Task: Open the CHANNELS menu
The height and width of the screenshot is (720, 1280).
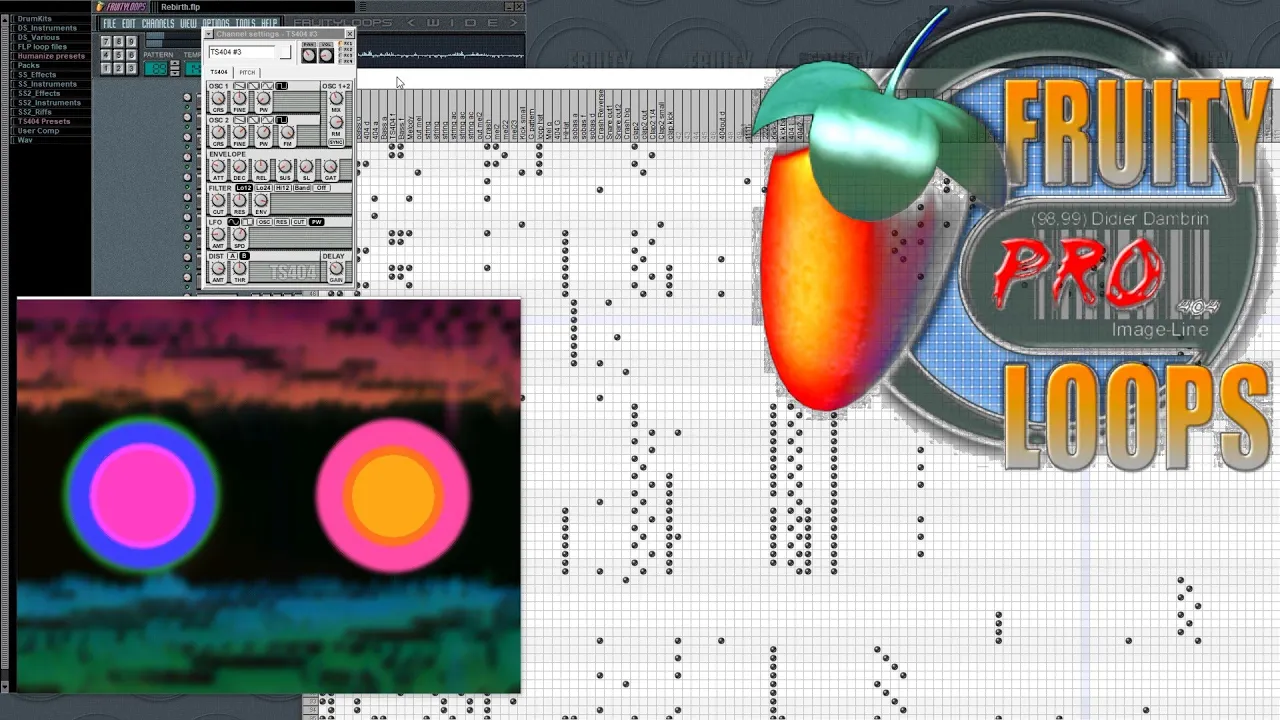Action: click(158, 23)
